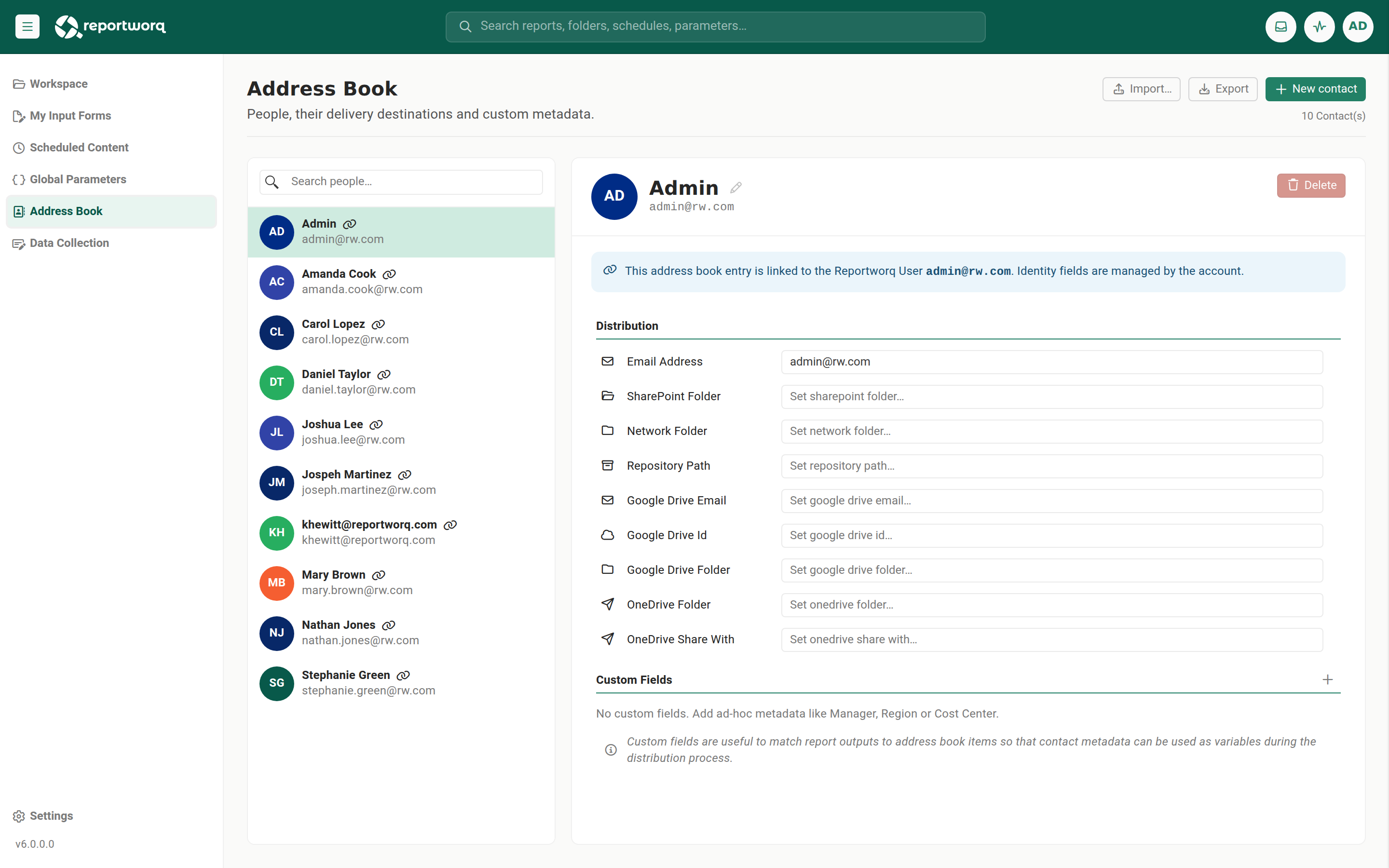1389x868 pixels.
Task: Click the Set repository path field
Action: [1051, 466]
